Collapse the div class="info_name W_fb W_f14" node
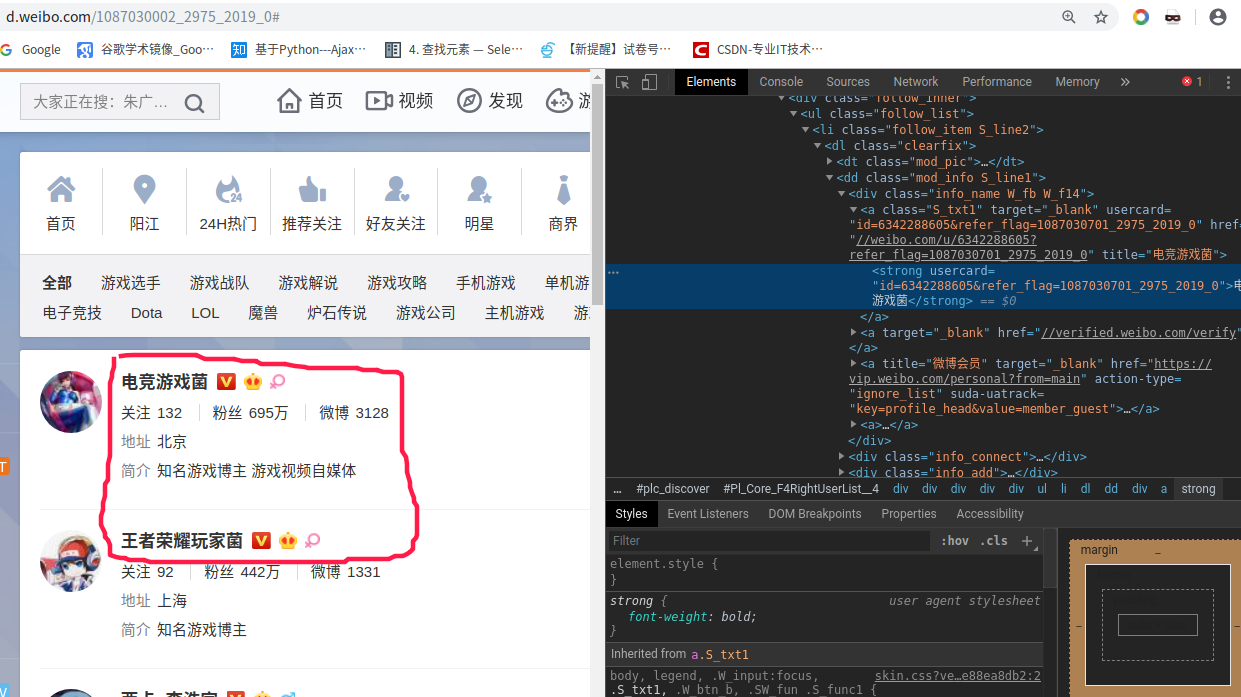 pyautogui.click(x=841, y=194)
